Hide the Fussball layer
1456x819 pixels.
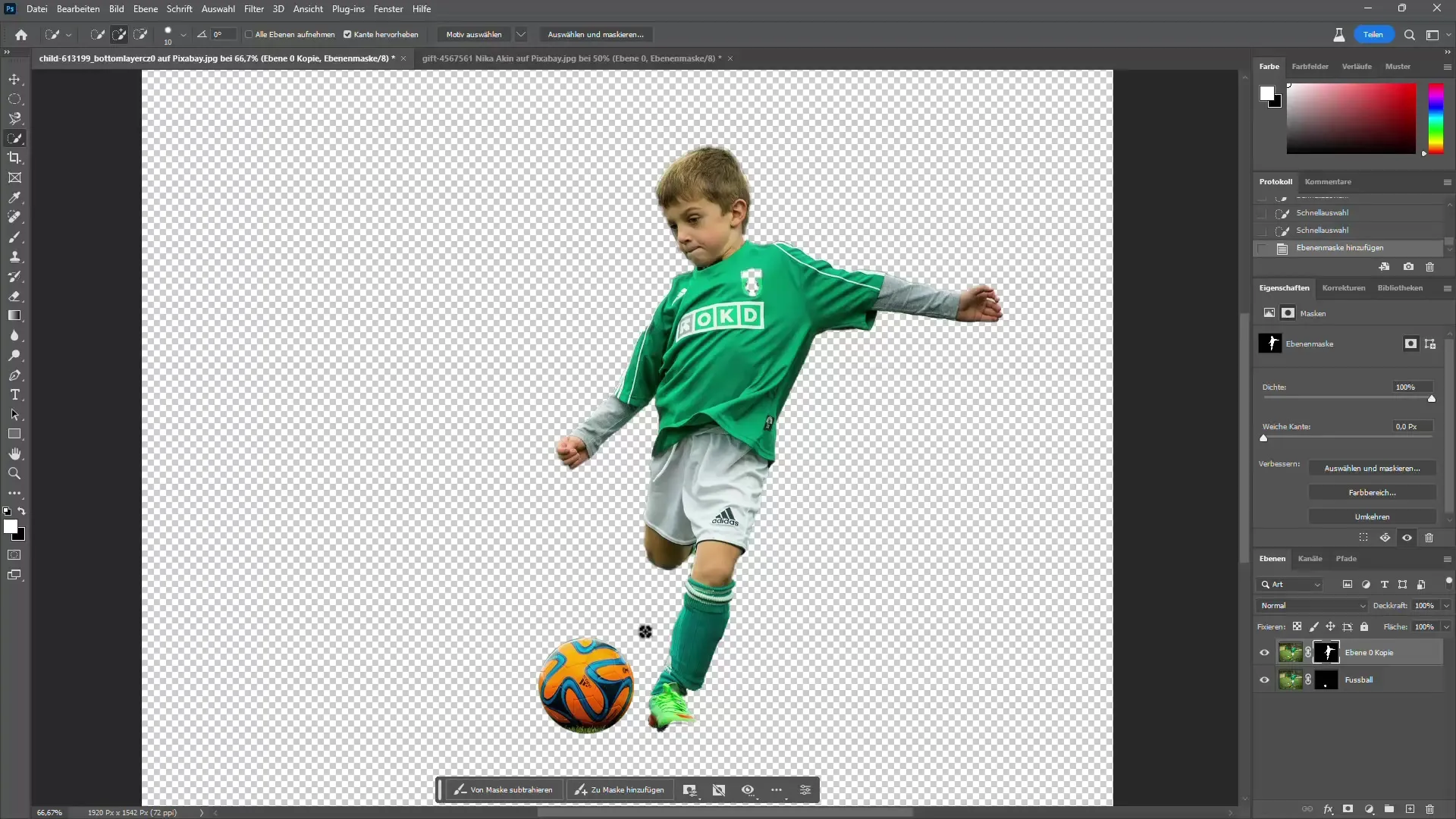1264,680
